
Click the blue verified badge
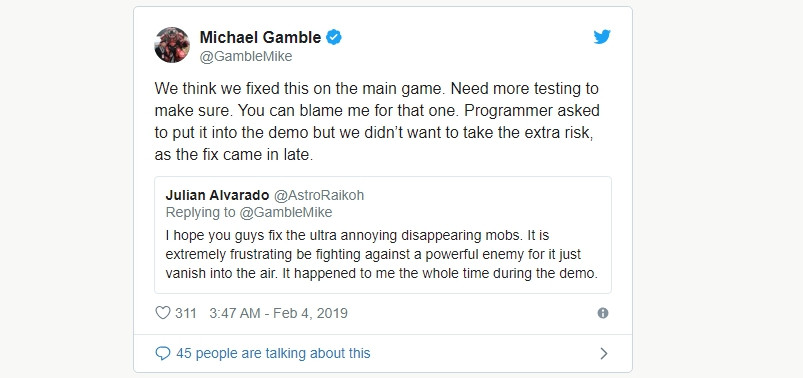click(x=334, y=37)
